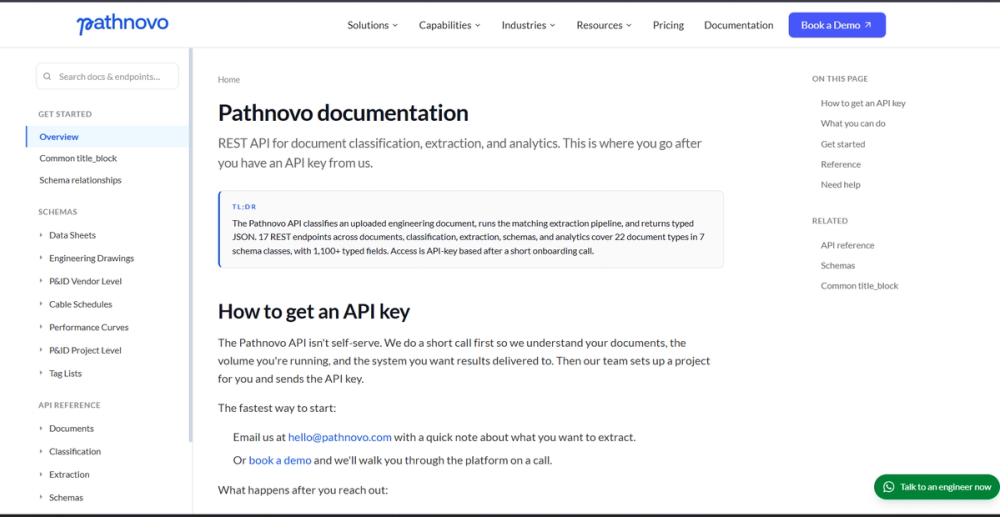Image resolution: width=1000 pixels, height=517 pixels.
Task: Click the SCHEMAS sidebar label
Action: pos(57,212)
